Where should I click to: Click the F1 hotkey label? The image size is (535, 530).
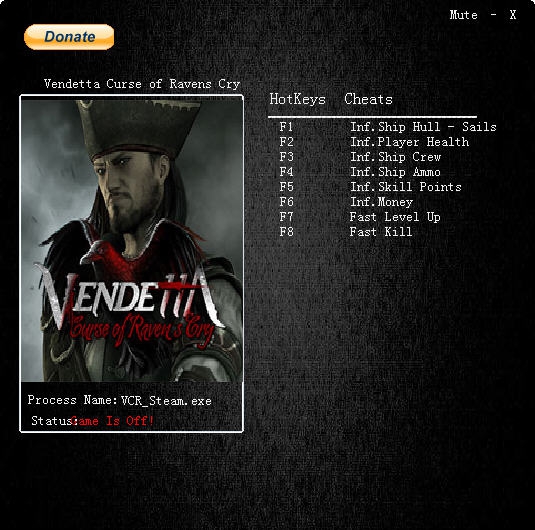tap(286, 127)
